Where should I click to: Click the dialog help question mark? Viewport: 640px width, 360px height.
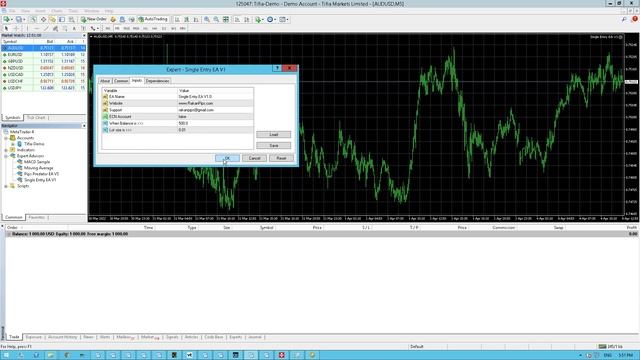pos(277,68)
